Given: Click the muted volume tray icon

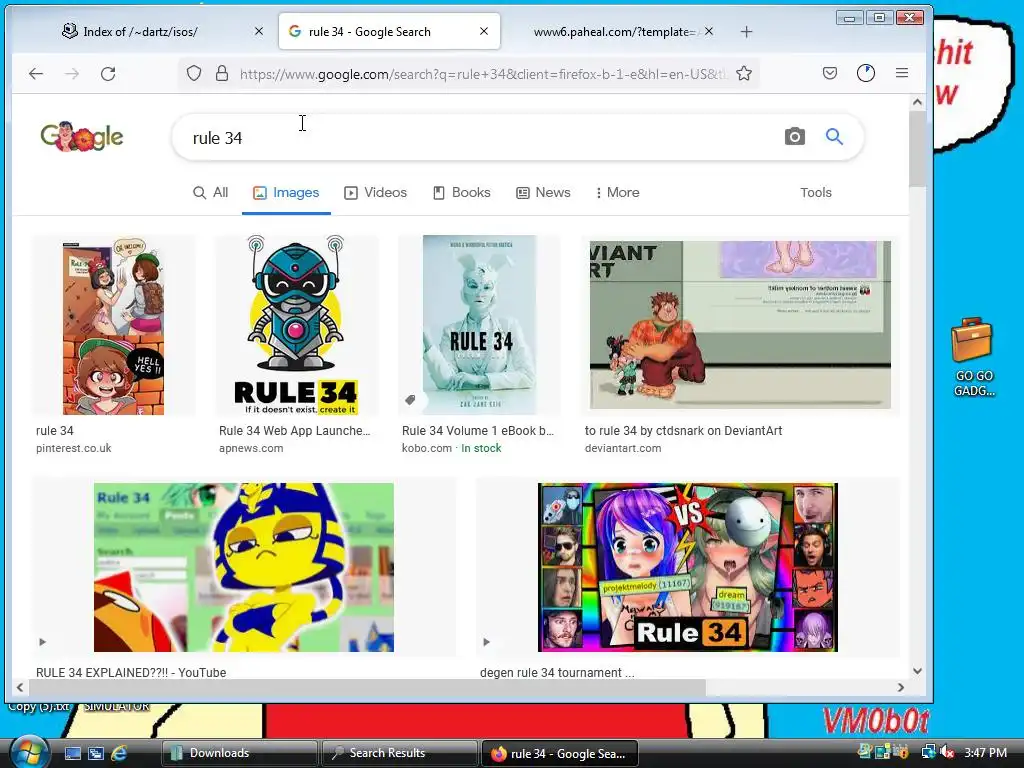Looking at the screenshot, I should (x=947, y=752).
